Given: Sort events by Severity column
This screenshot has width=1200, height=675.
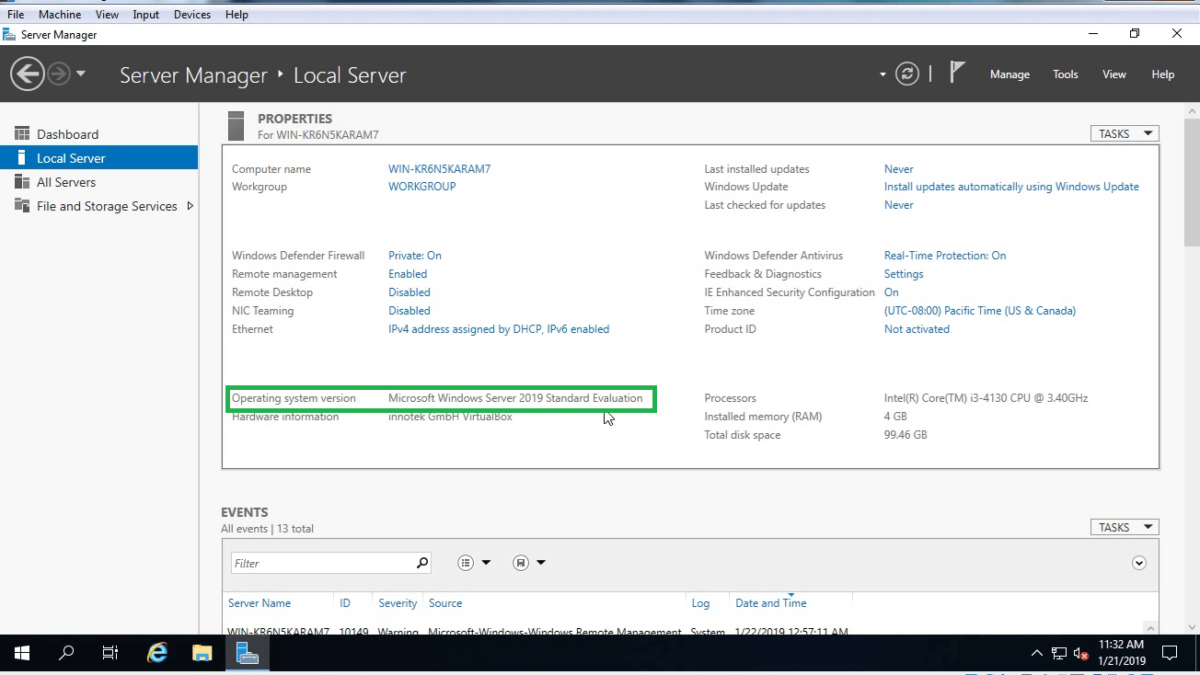Looking at the screenshot, I should (x=397, y=603).
